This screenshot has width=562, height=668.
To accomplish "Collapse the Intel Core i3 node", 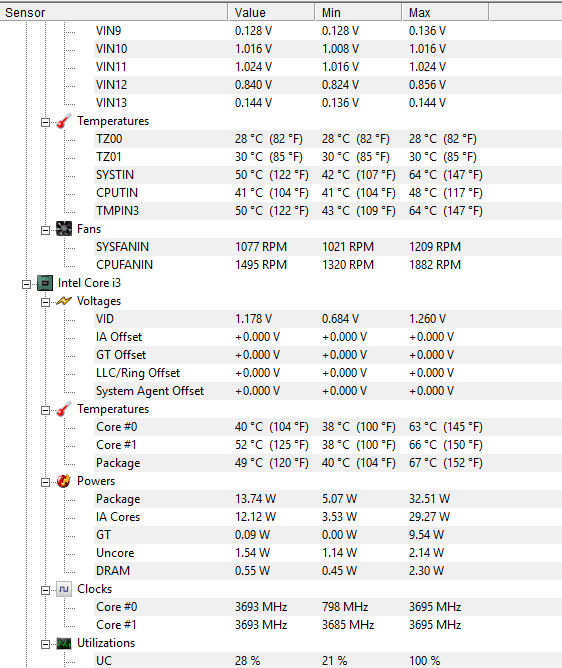I will (26, 284).
